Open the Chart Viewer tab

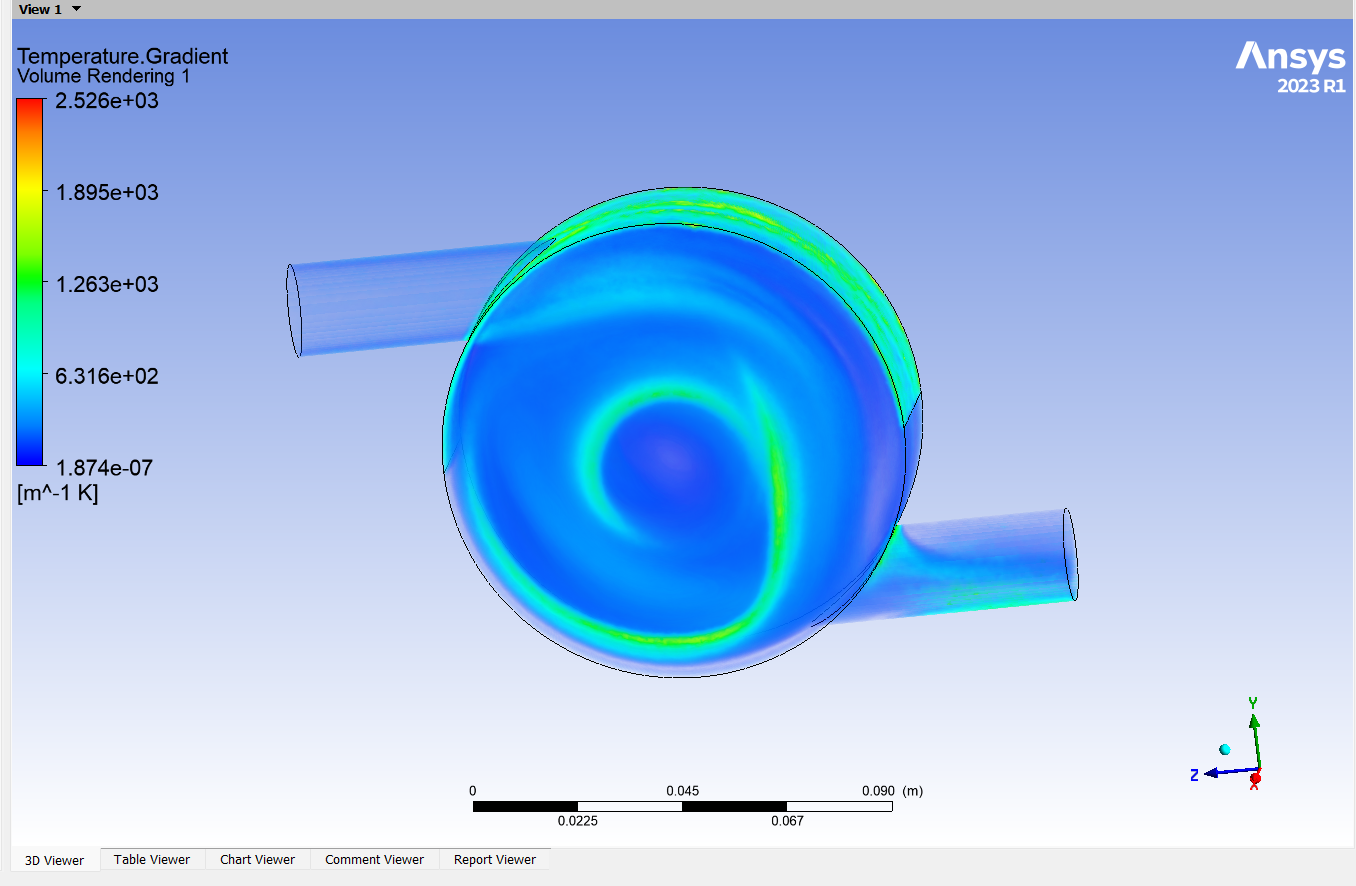pos(257,859)
